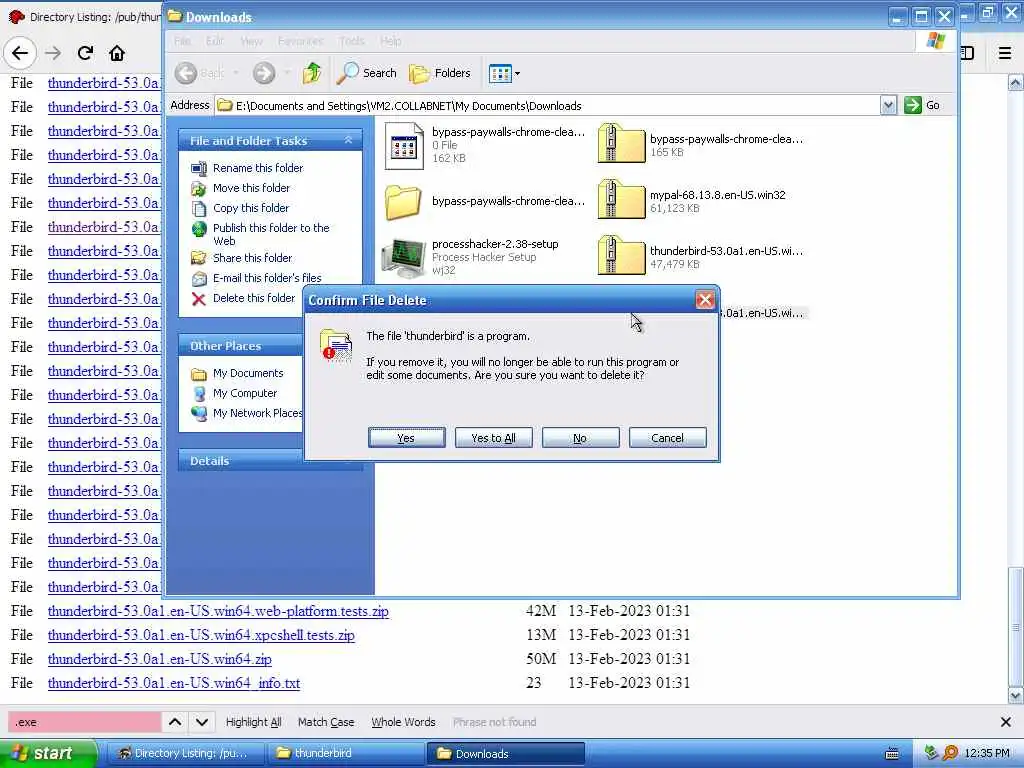Click Explorer Up folder icon
Image resolution: width=1024 pixels, height=768 pixels.
pyautogui.click(x=312, y=72)
